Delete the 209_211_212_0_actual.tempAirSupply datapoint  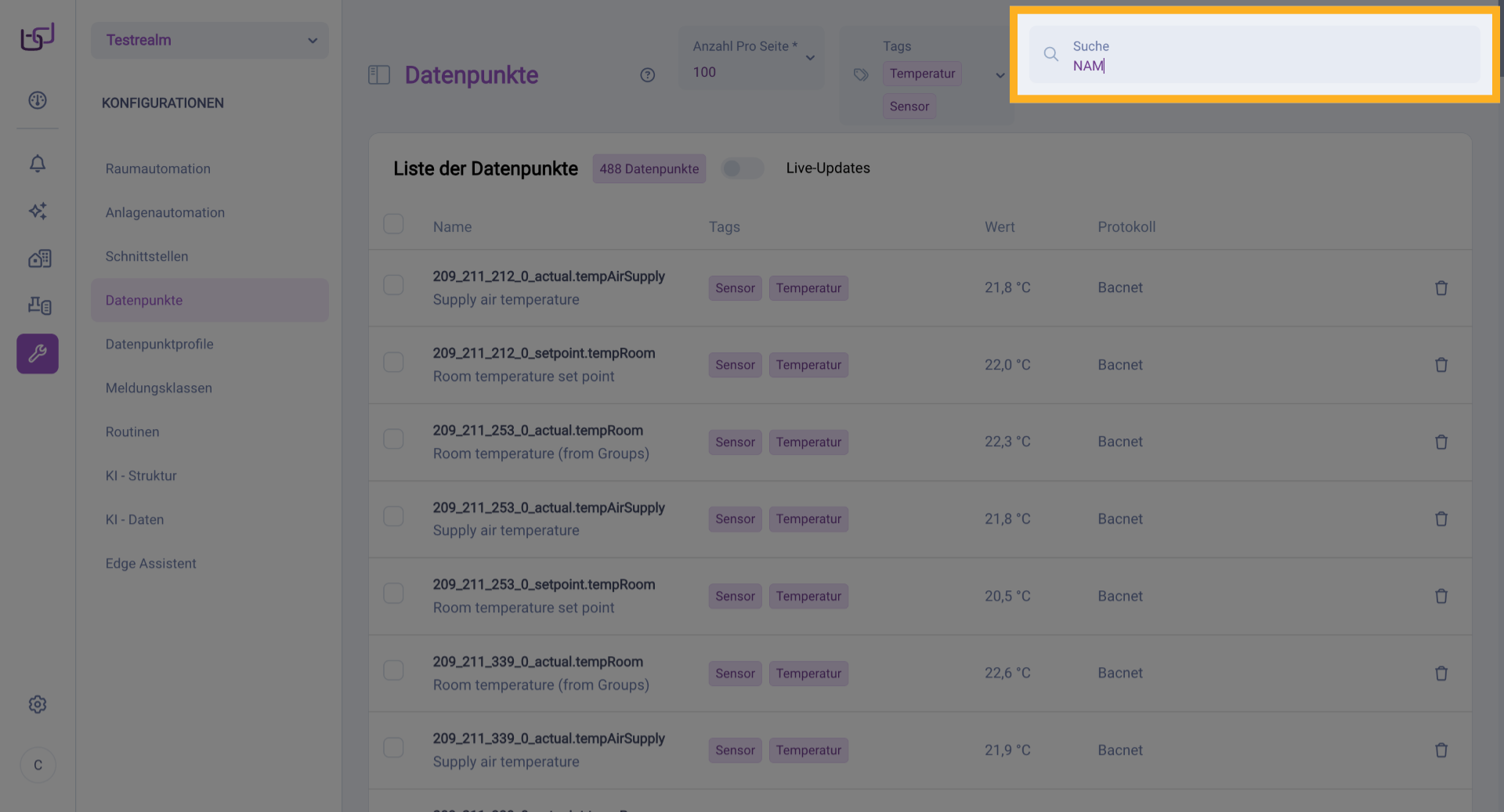[1441, 288]
